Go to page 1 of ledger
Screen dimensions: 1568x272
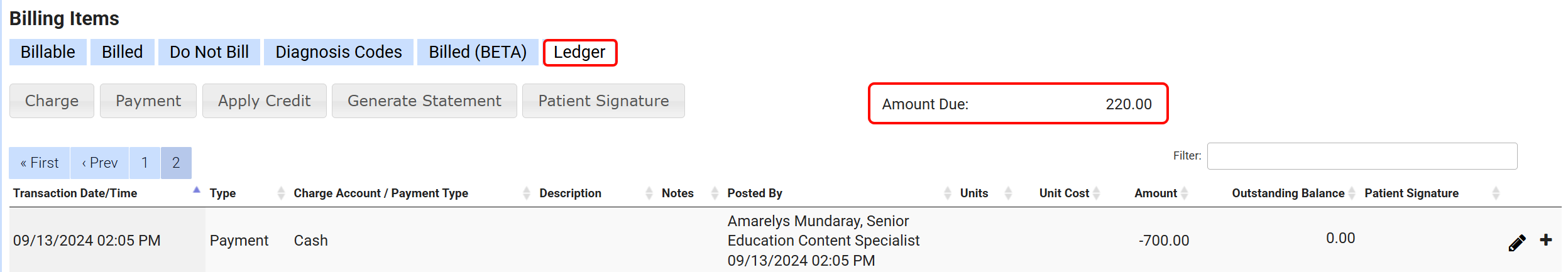[145, 163]
